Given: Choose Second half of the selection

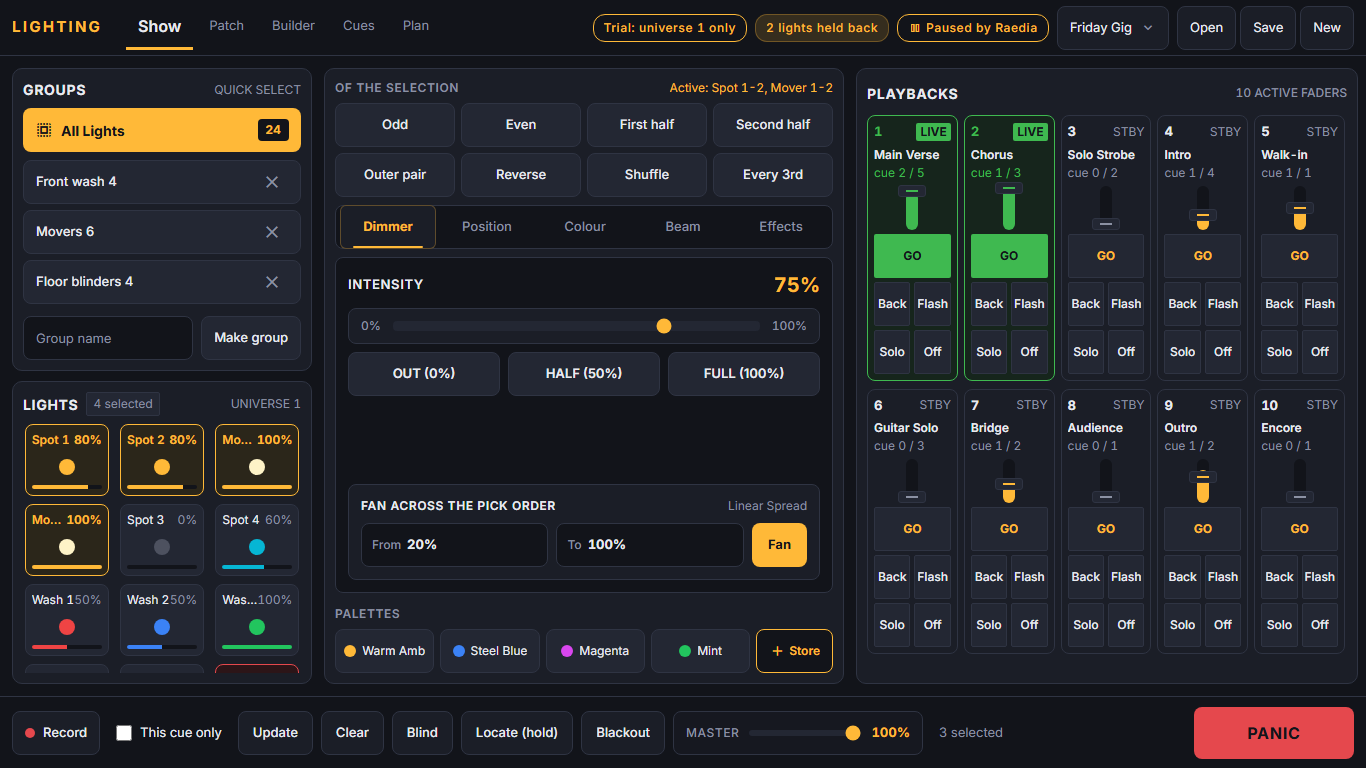Looking at the screenshot, I should (773, 125).
